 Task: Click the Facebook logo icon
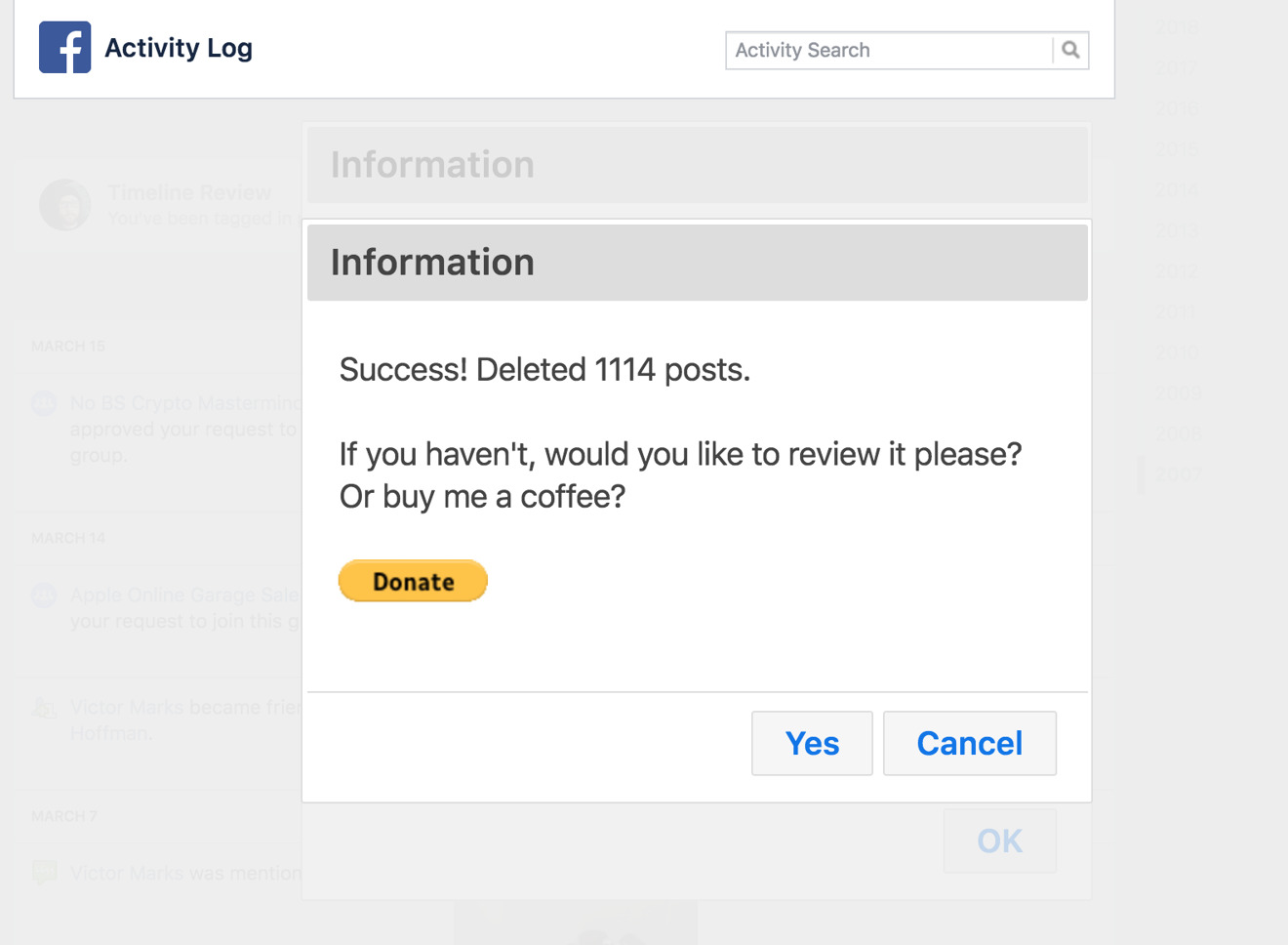(65, 47)
